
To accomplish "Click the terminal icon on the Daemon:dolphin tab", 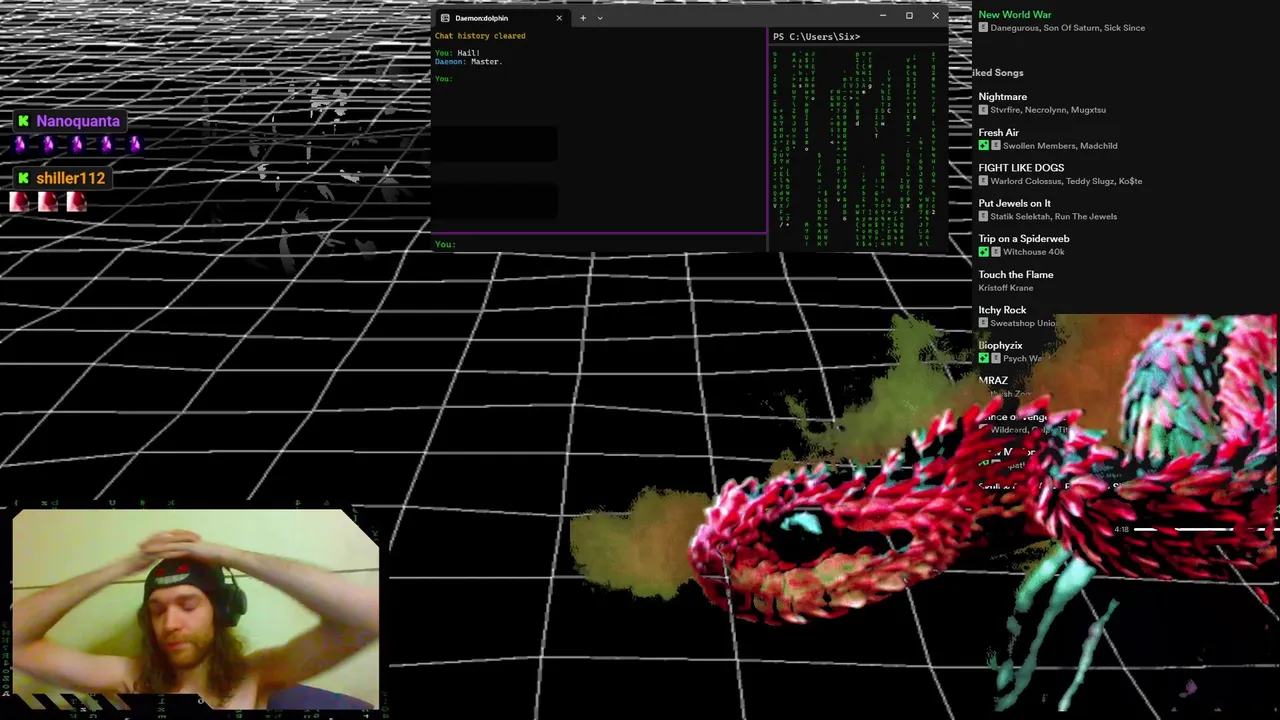I will pos(445,18).
